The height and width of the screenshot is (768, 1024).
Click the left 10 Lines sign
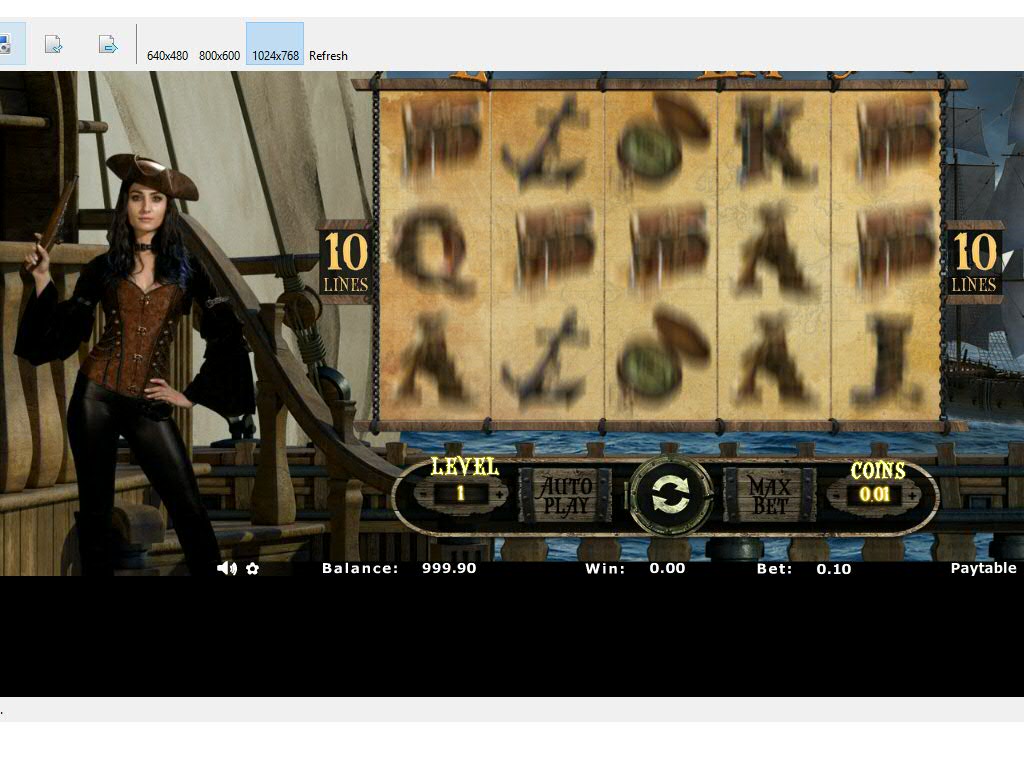[345, 262]
